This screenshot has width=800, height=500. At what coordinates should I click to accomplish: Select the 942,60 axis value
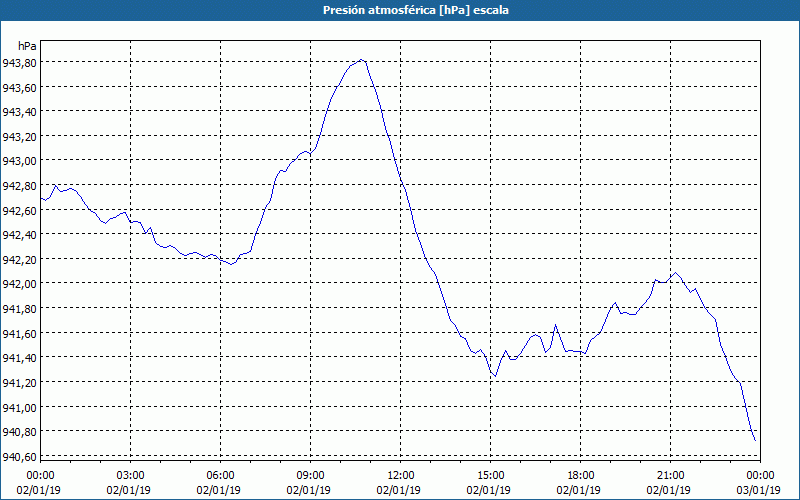tap(19, 210)
